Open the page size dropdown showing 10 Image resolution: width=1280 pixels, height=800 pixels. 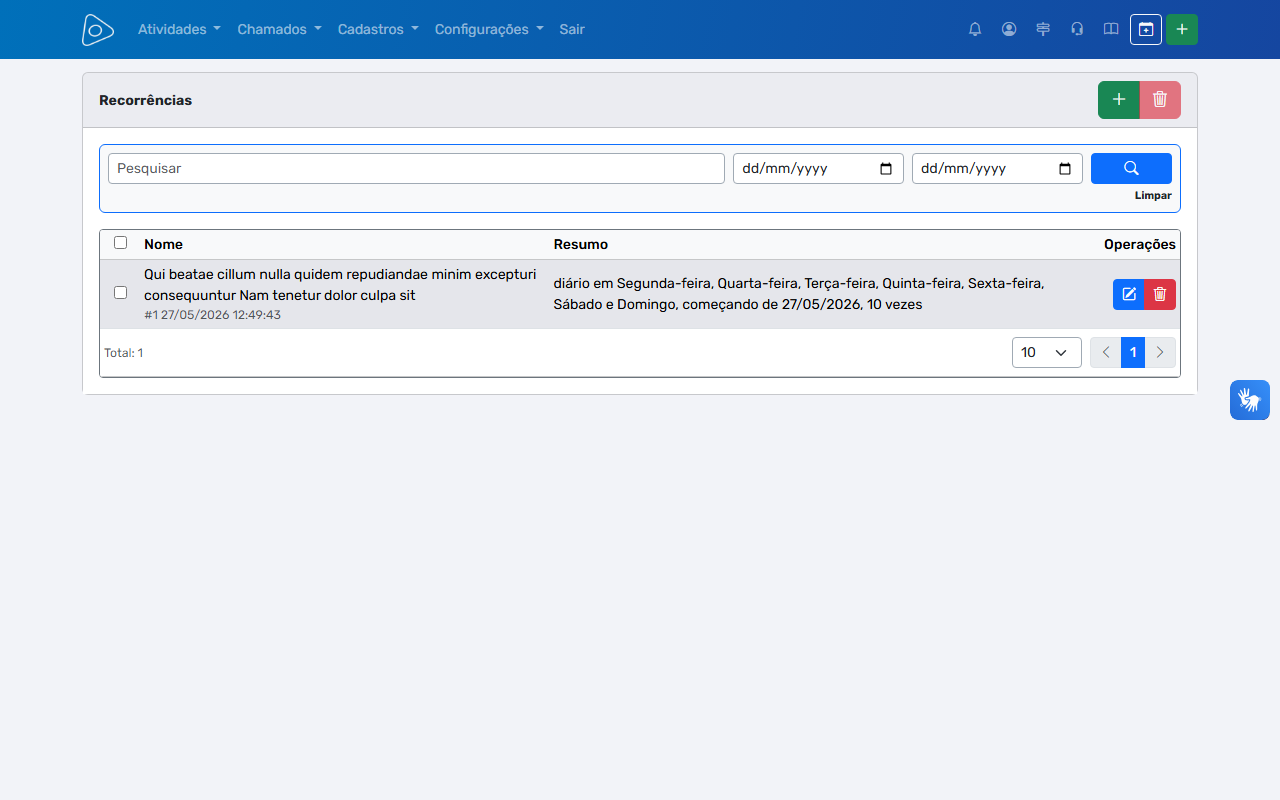pos(1047,352)
